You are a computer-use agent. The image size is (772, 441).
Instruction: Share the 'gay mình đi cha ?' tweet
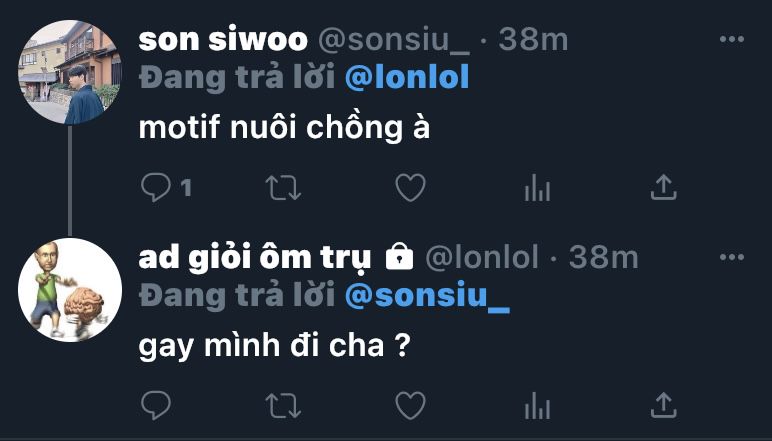pos(664,405)
